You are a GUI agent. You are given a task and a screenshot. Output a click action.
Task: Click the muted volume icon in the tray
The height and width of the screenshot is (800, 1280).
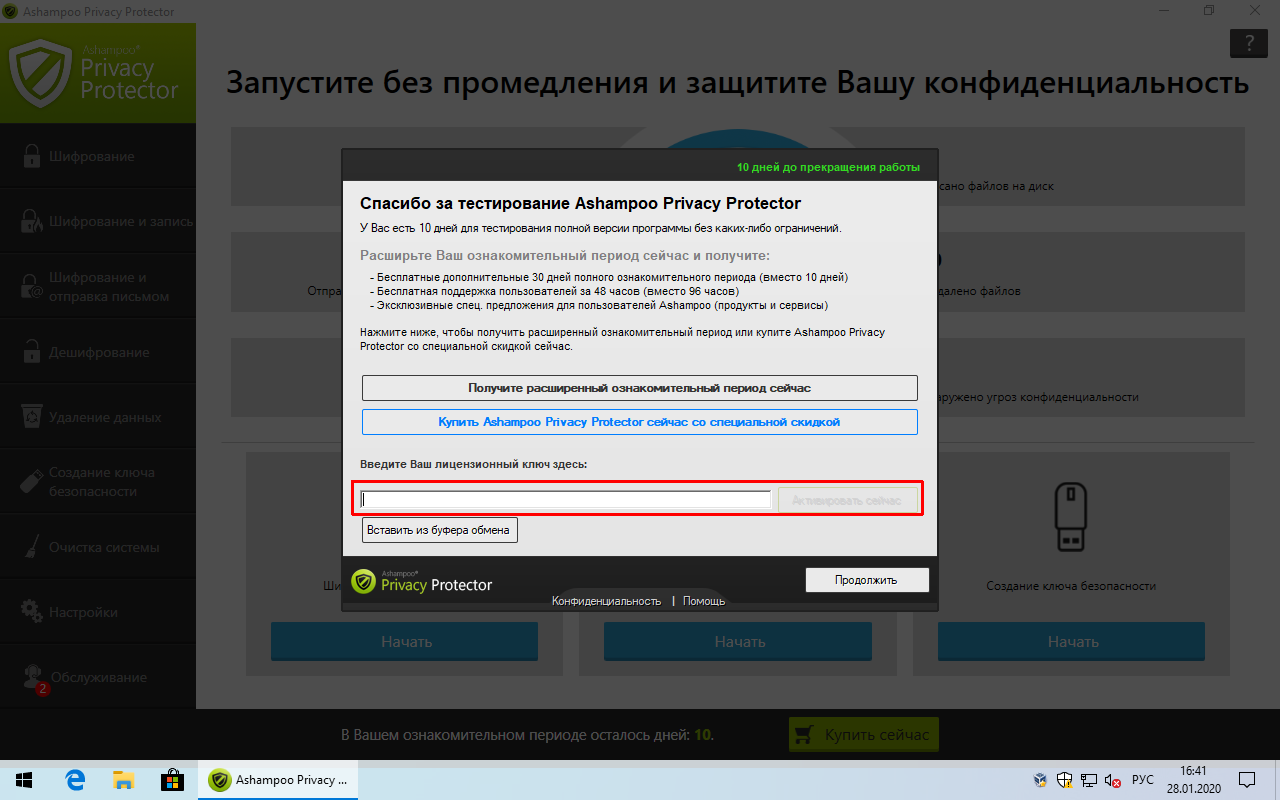(1110, 779)
